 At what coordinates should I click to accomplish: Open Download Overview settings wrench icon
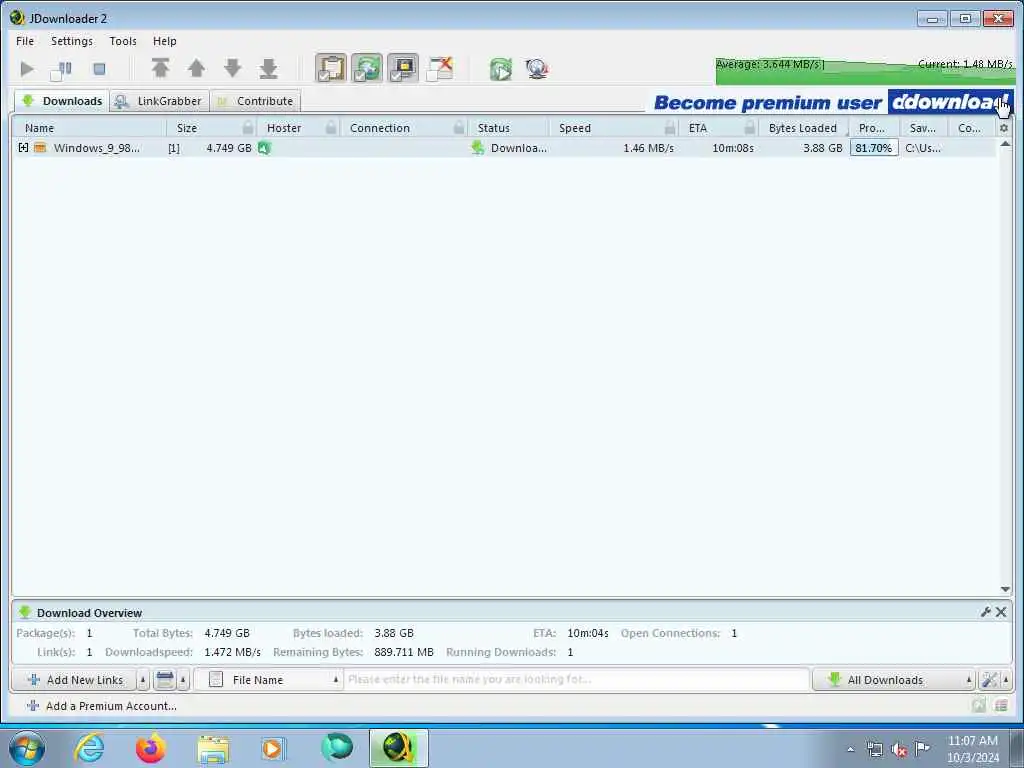[x=985, y=612]
